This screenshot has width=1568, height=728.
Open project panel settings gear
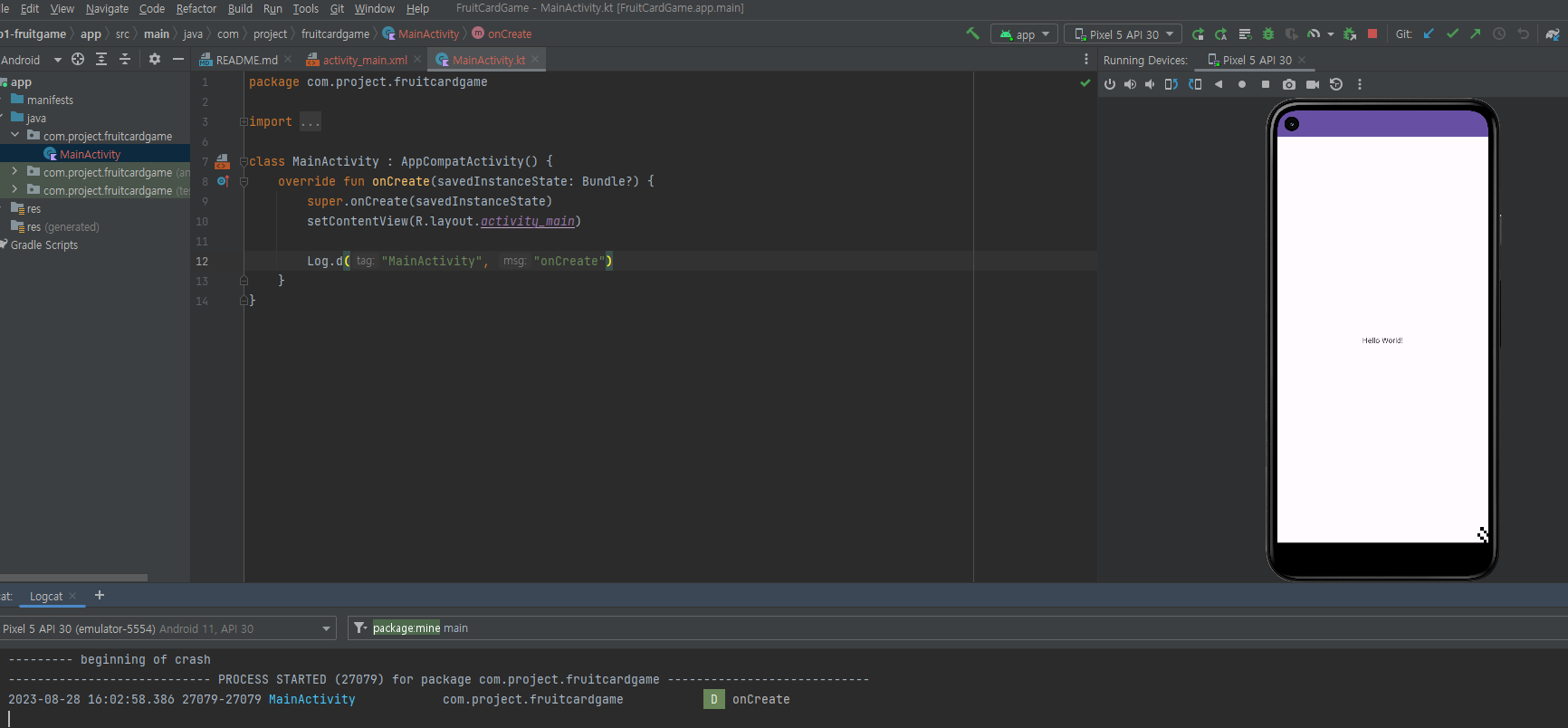(155, 59)
